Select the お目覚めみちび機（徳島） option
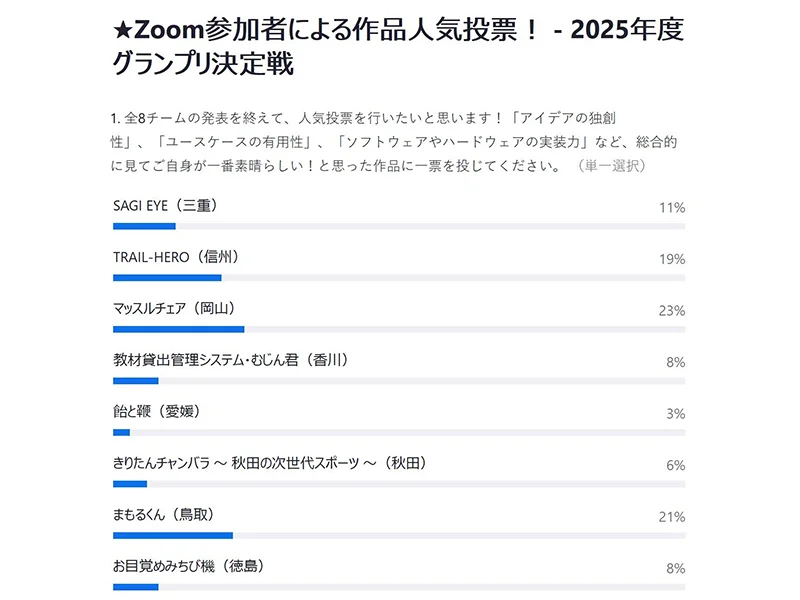 coord(189,567)
